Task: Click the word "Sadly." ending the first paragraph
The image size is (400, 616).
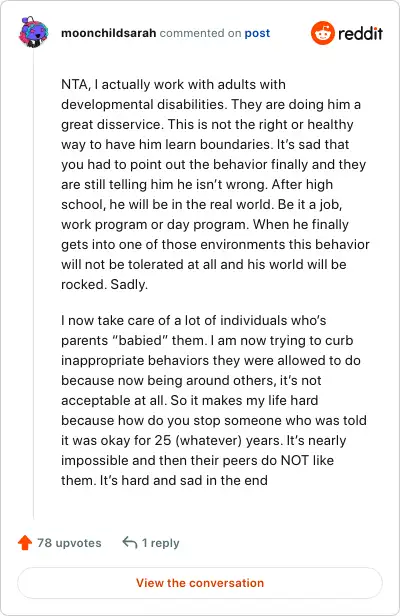Action: [x=129, y=284]
